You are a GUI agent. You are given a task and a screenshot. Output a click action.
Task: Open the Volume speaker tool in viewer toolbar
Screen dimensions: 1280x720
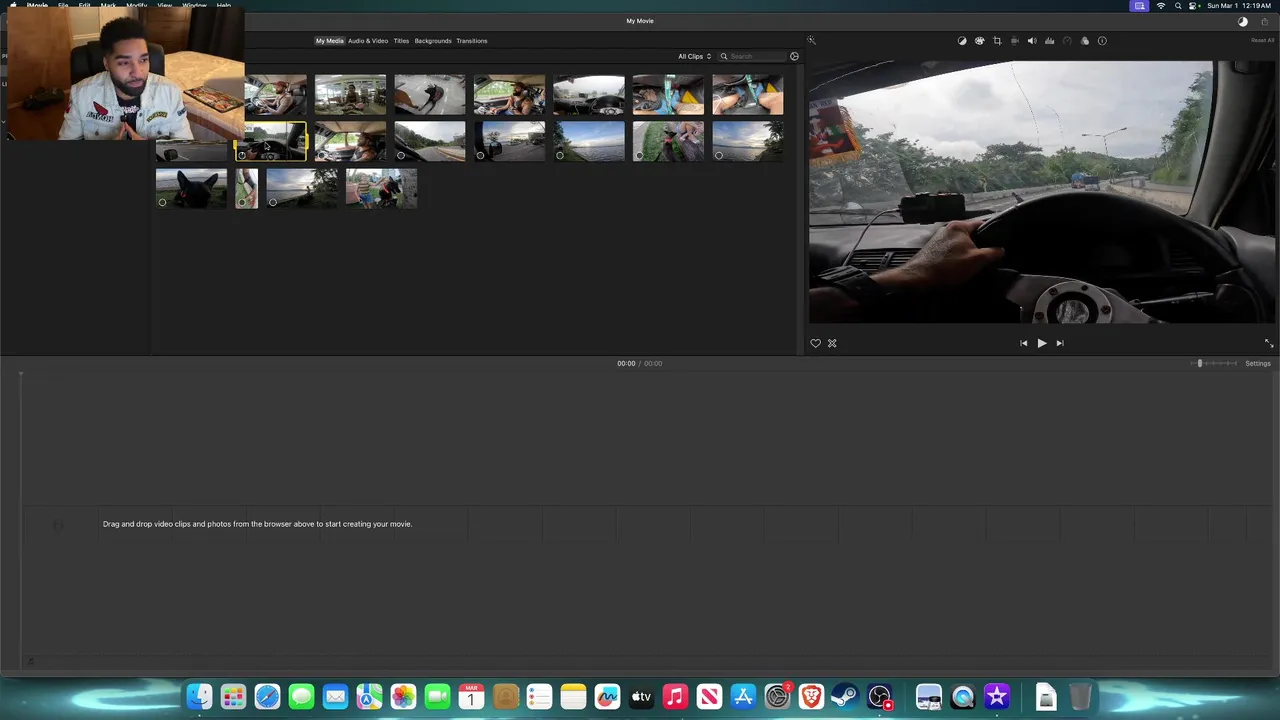(x=1032, y=41)
